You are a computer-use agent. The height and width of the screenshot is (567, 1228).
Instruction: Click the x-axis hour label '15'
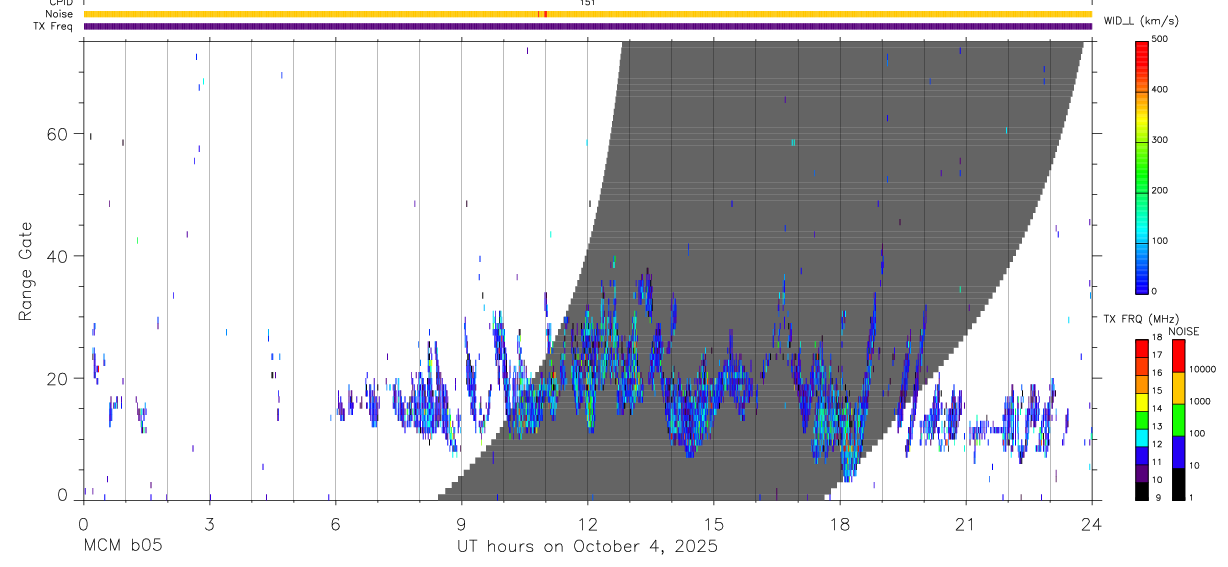[x=713, y=524]
